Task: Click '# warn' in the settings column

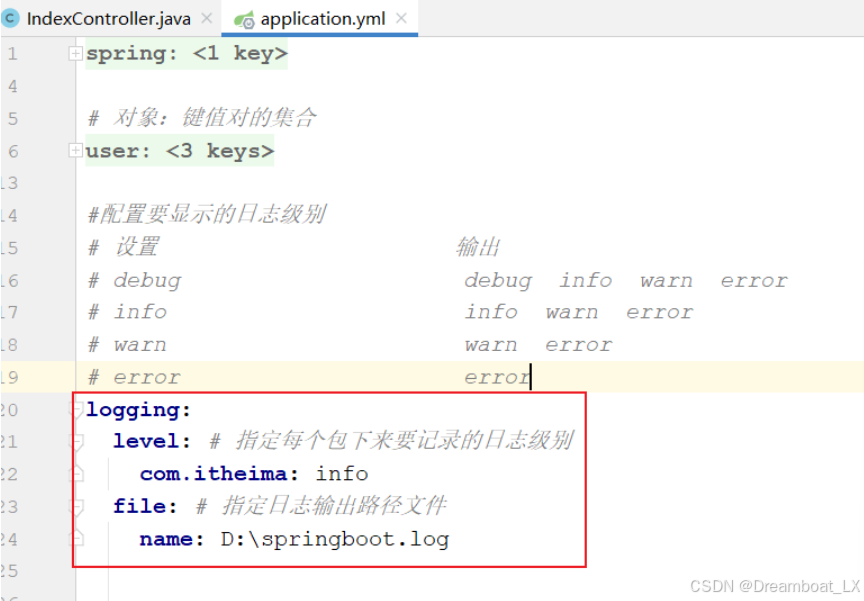Action: [x=127, y=345]
